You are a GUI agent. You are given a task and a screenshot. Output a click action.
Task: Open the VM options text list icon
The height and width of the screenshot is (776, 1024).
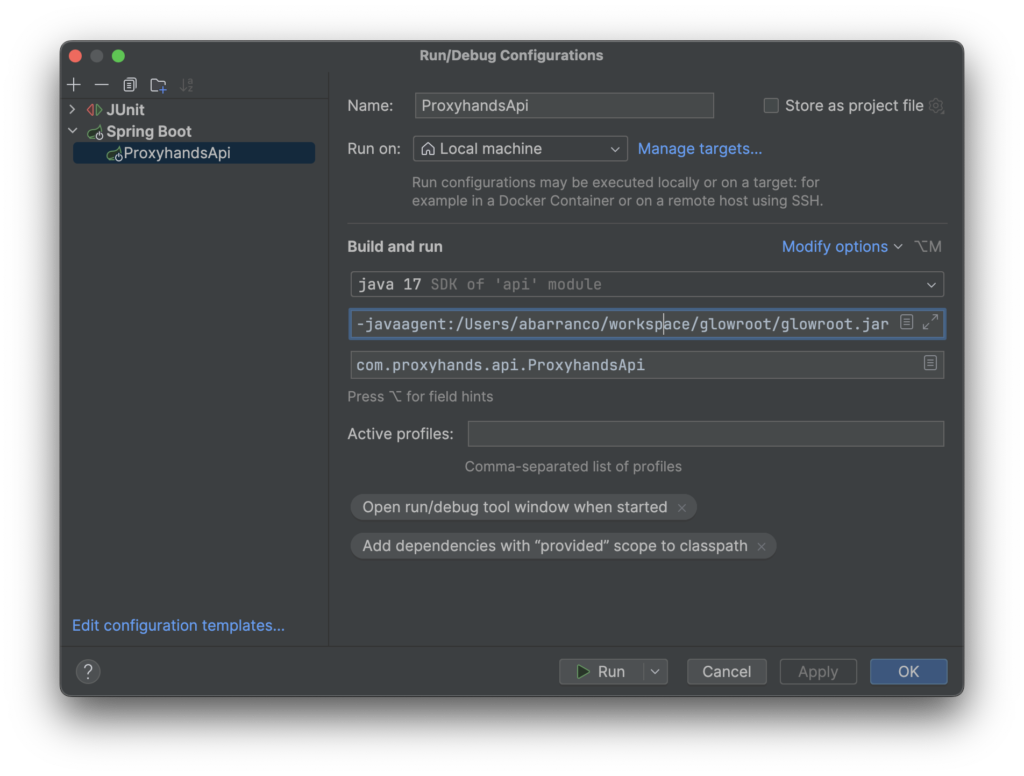906,322
